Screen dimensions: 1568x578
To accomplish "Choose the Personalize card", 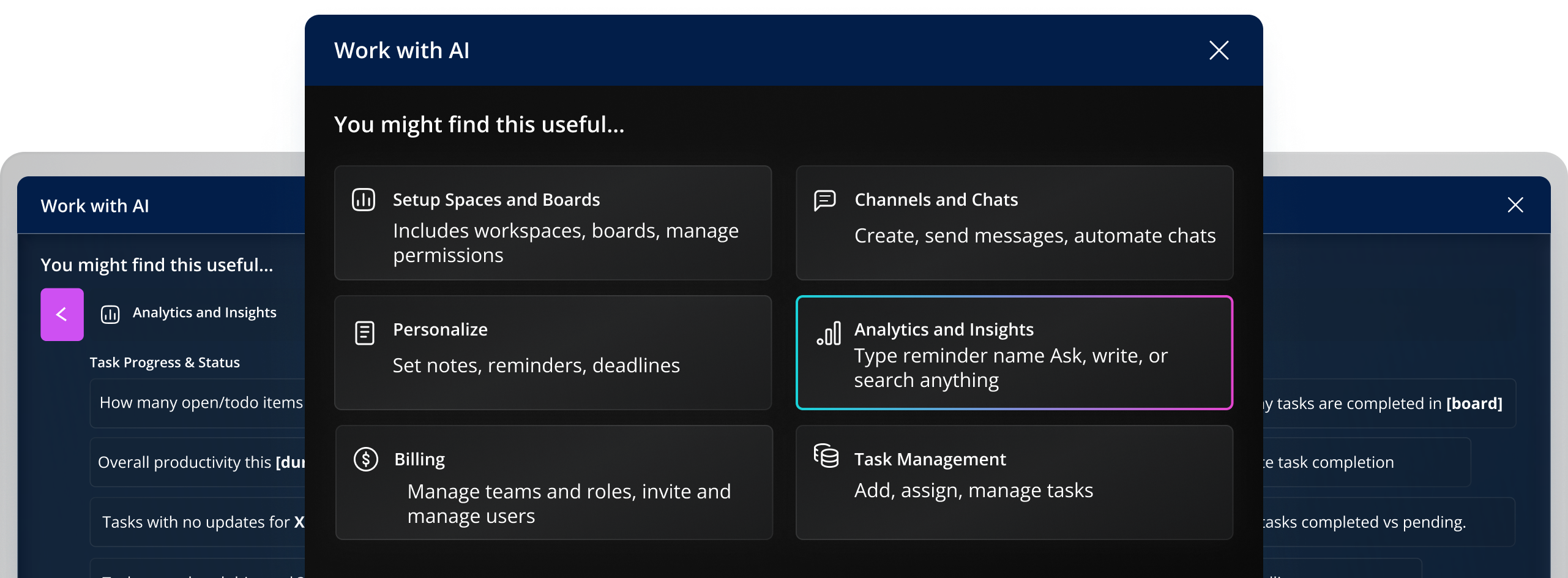I will click(553, 353).
